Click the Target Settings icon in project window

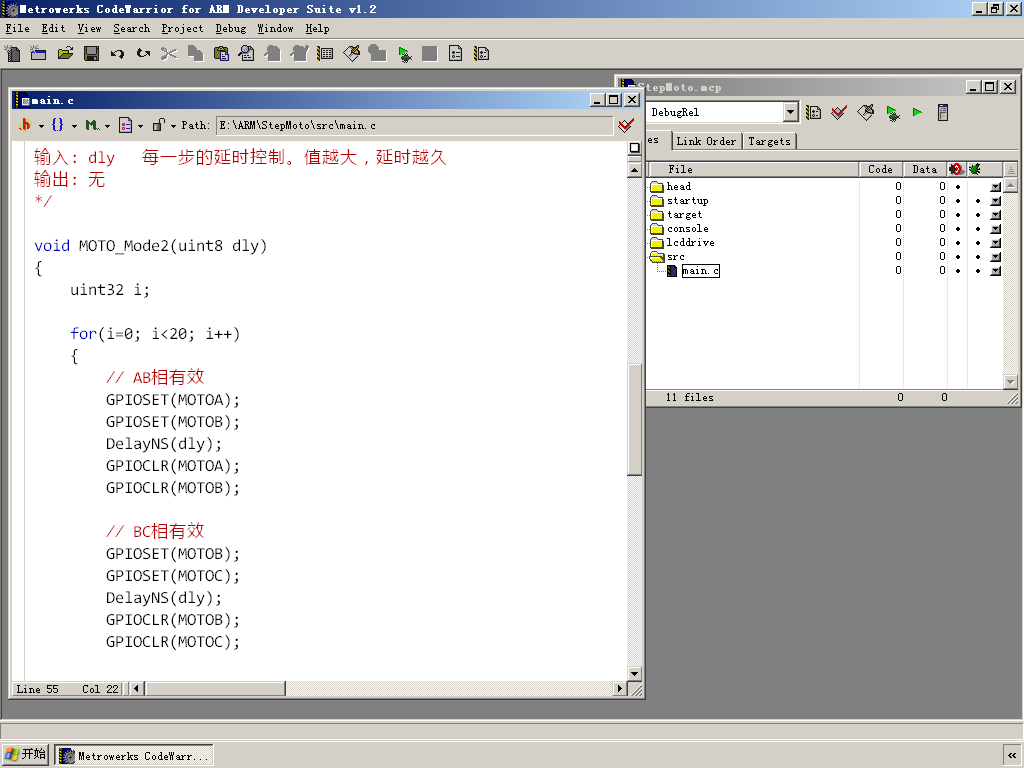813,112
